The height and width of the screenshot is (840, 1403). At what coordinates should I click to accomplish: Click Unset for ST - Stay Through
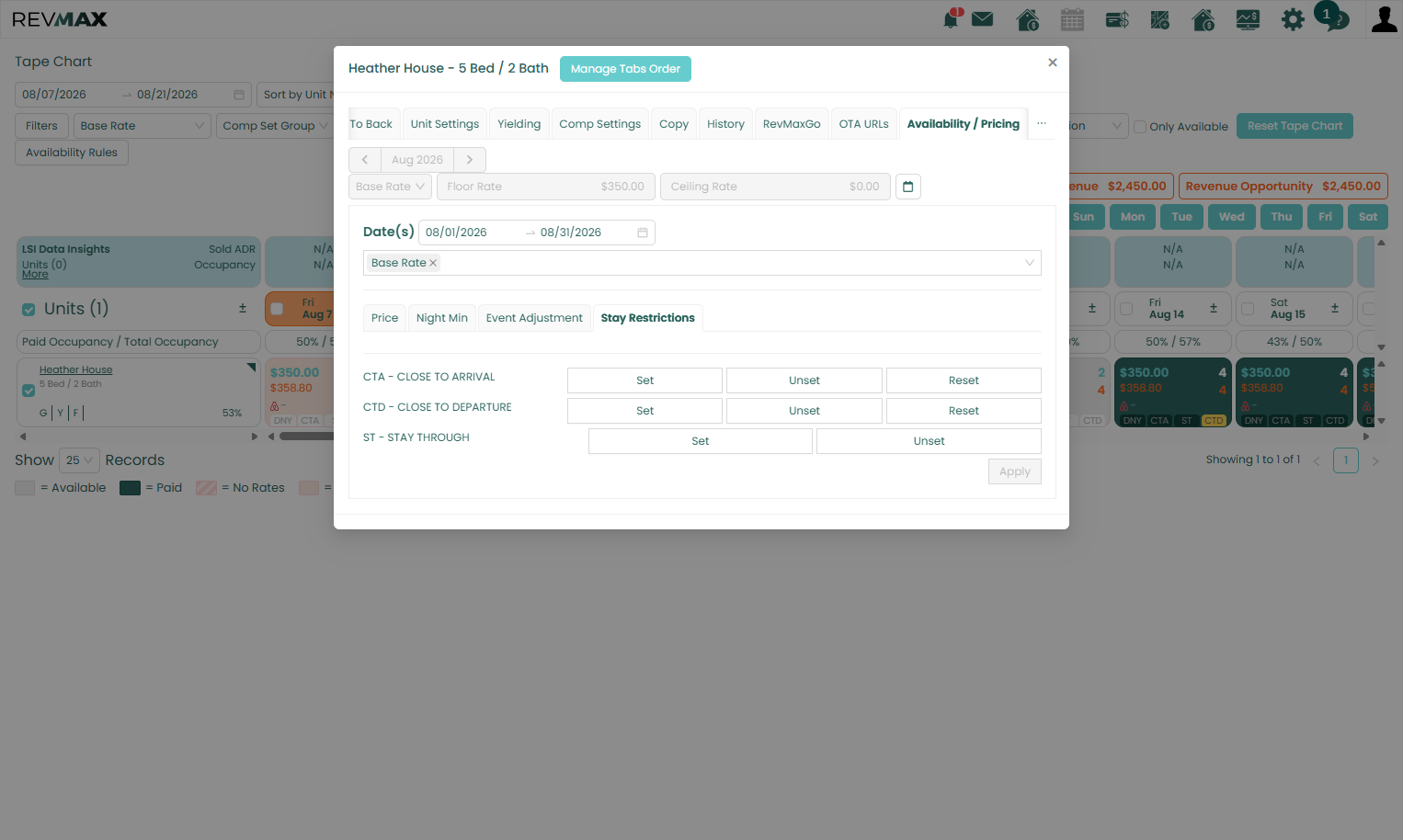929,441
